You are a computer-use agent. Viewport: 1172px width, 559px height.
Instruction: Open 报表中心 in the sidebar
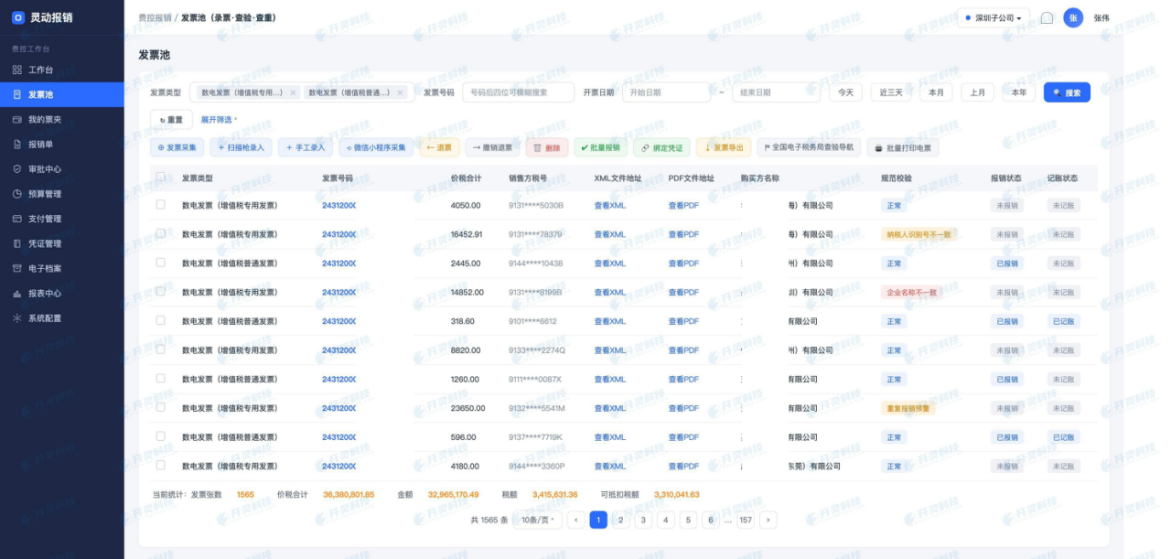tap(62, 293)
